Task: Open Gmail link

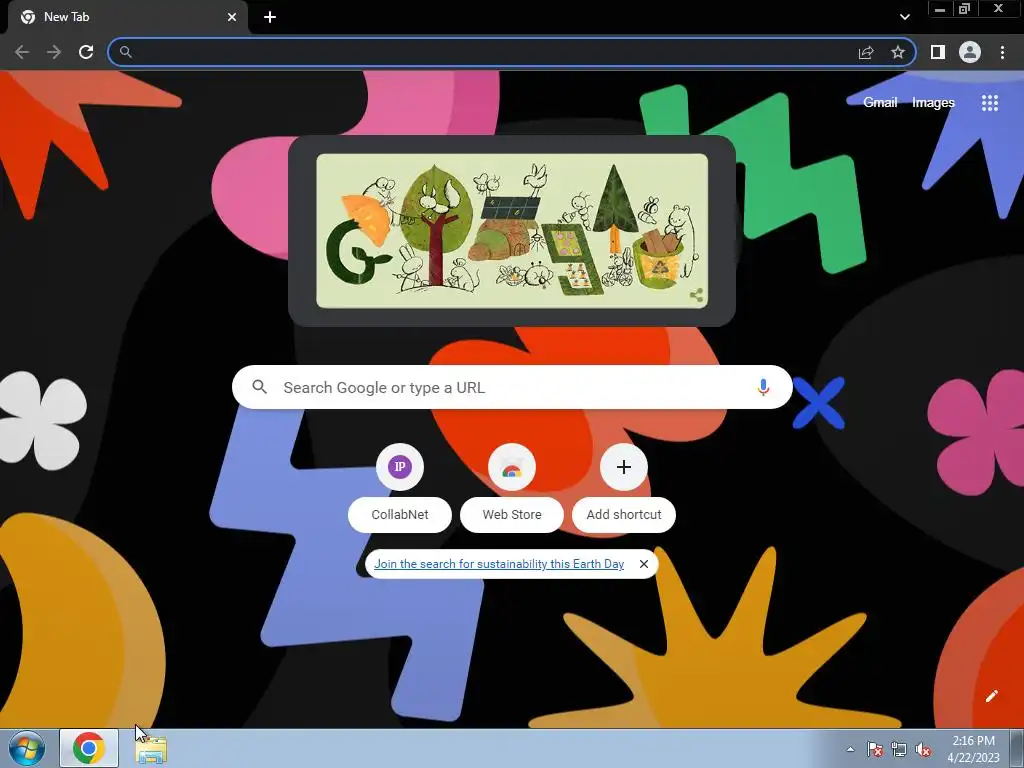Action: point(880,103)
